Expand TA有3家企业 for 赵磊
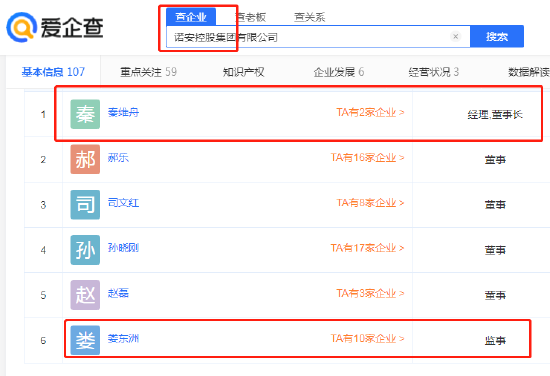The width and height of the screenshot is (550, 376). [370, 293]
